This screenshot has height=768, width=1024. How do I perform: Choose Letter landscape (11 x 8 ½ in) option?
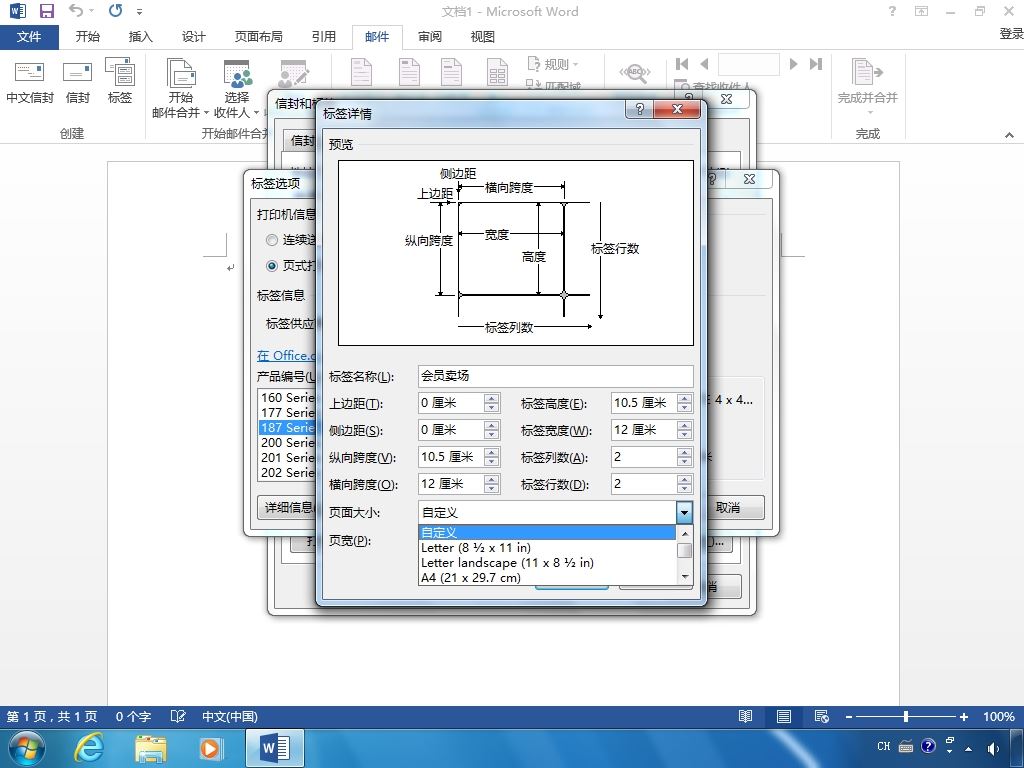pyautogui.click(x=547, y=562)
